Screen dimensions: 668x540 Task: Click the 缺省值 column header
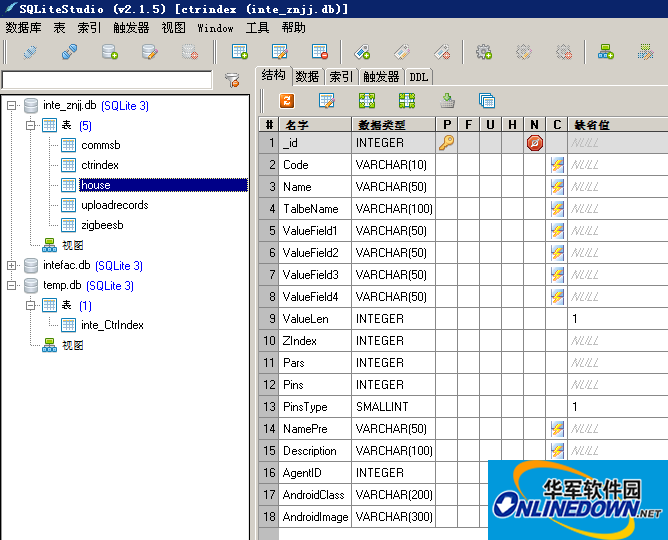coord(618,124)
